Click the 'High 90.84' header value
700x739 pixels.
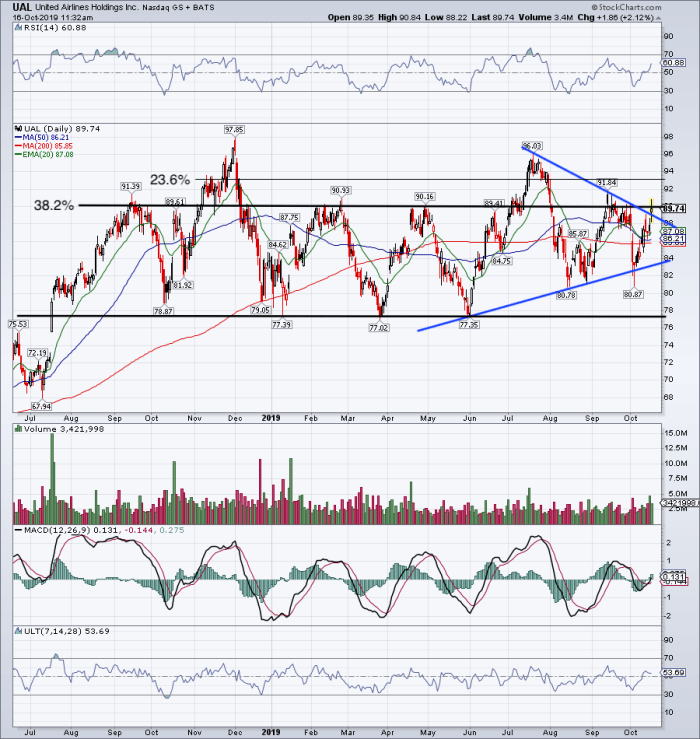[x=399, y=17]
